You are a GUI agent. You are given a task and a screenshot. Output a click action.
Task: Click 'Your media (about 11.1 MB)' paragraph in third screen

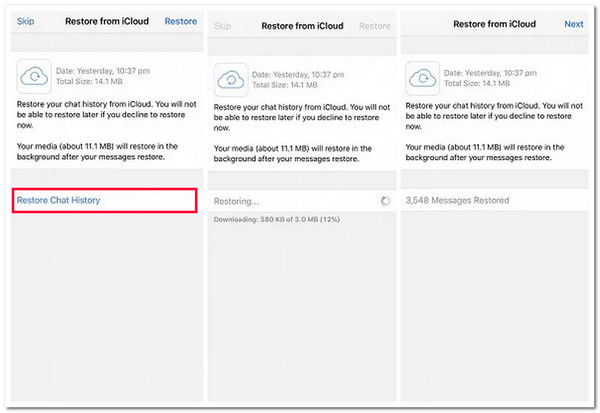(x=485, y=152)
